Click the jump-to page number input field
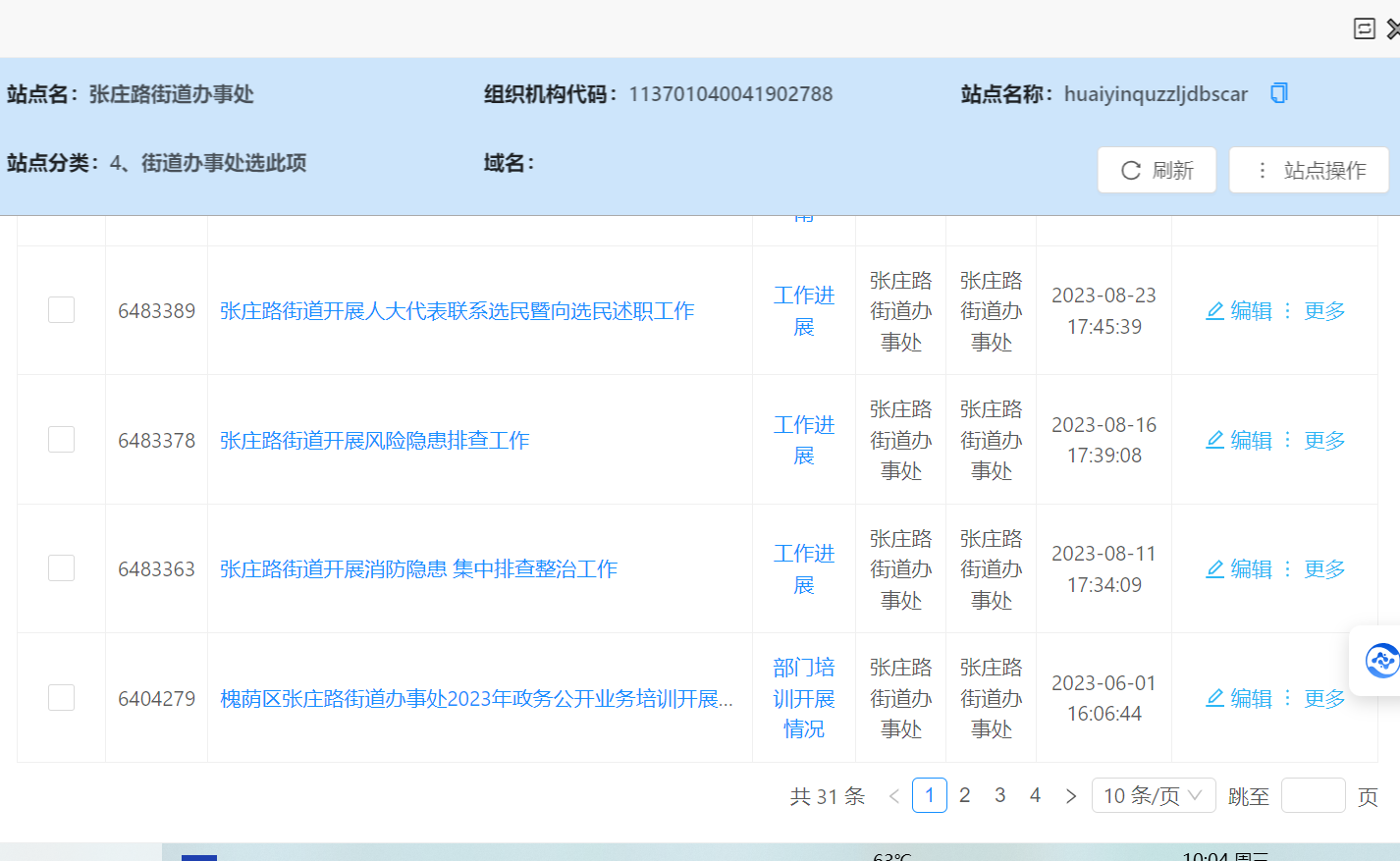 [x=1313, y=795]
